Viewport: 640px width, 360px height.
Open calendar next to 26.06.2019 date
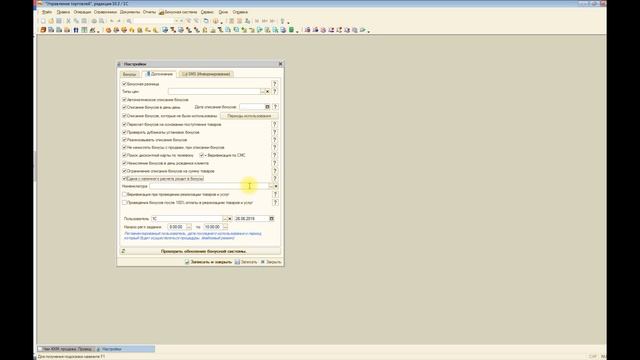271,219
